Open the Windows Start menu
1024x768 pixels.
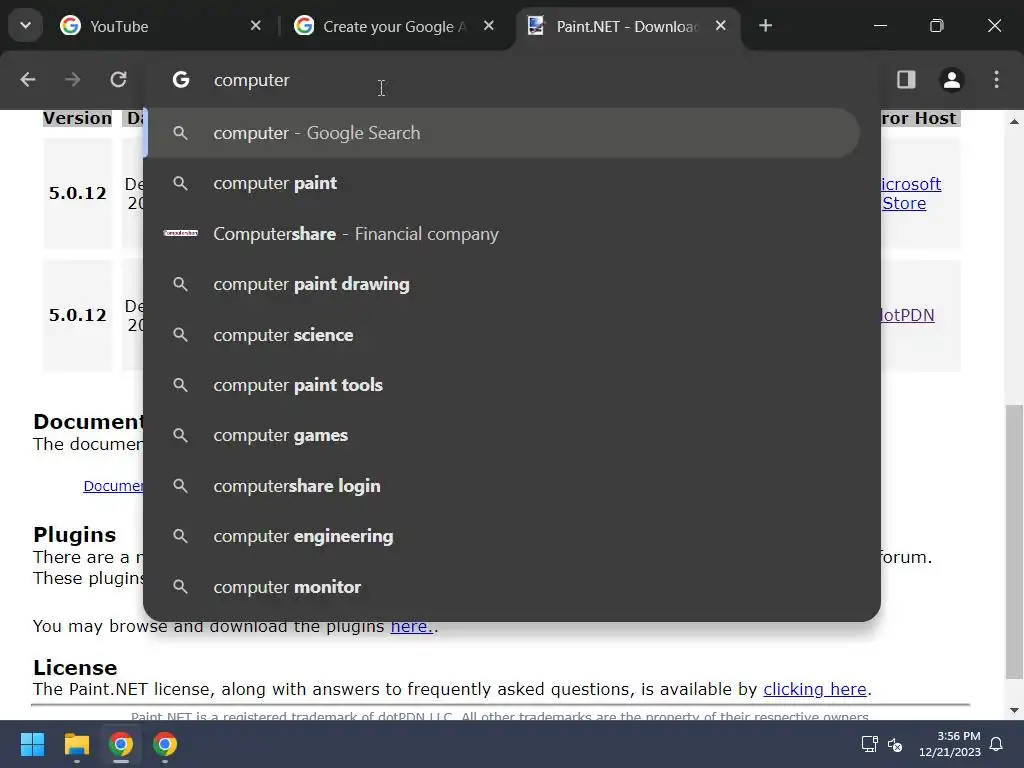coord(32,744)
